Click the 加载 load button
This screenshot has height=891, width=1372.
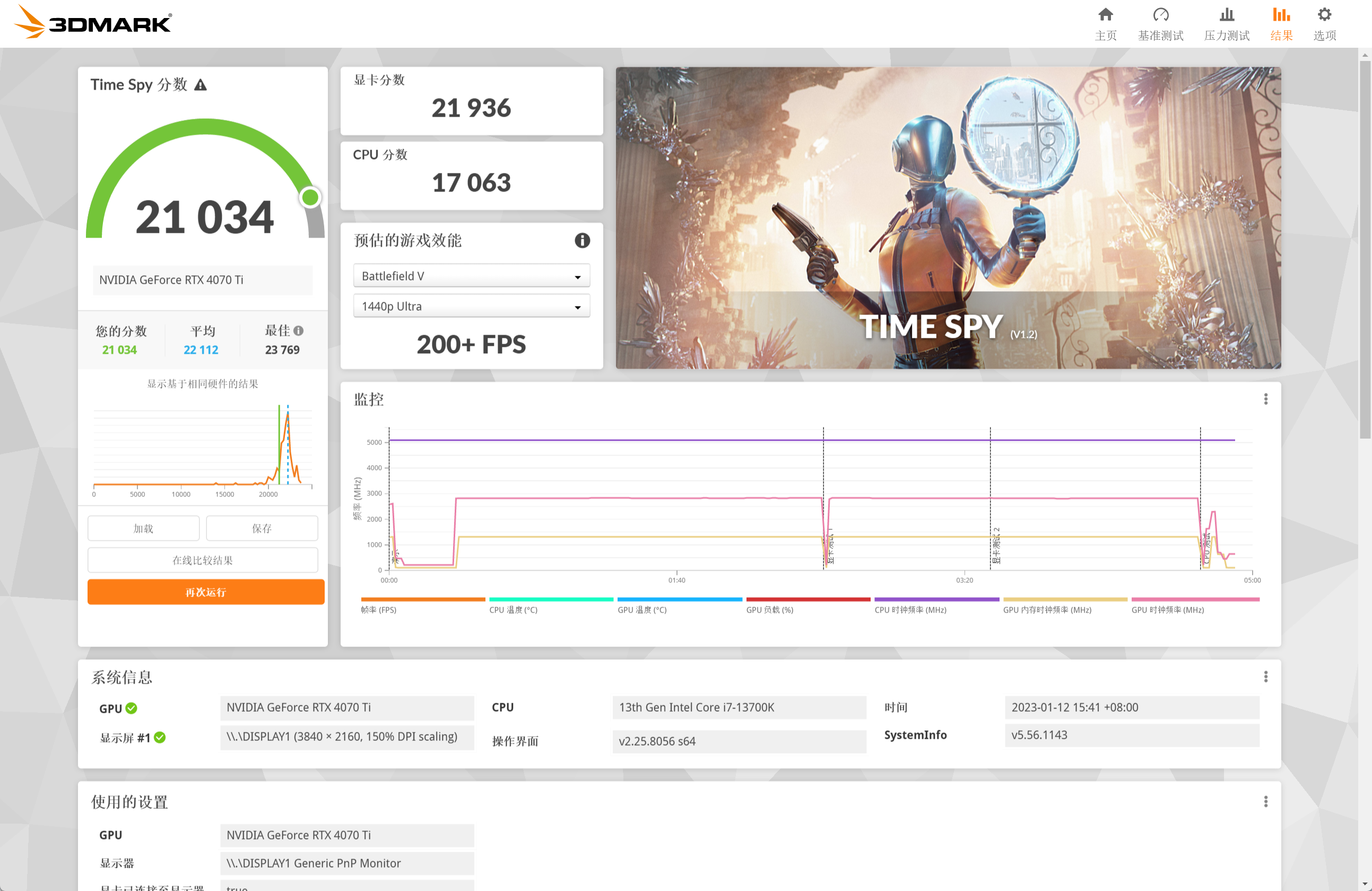(x=144, y=528)
